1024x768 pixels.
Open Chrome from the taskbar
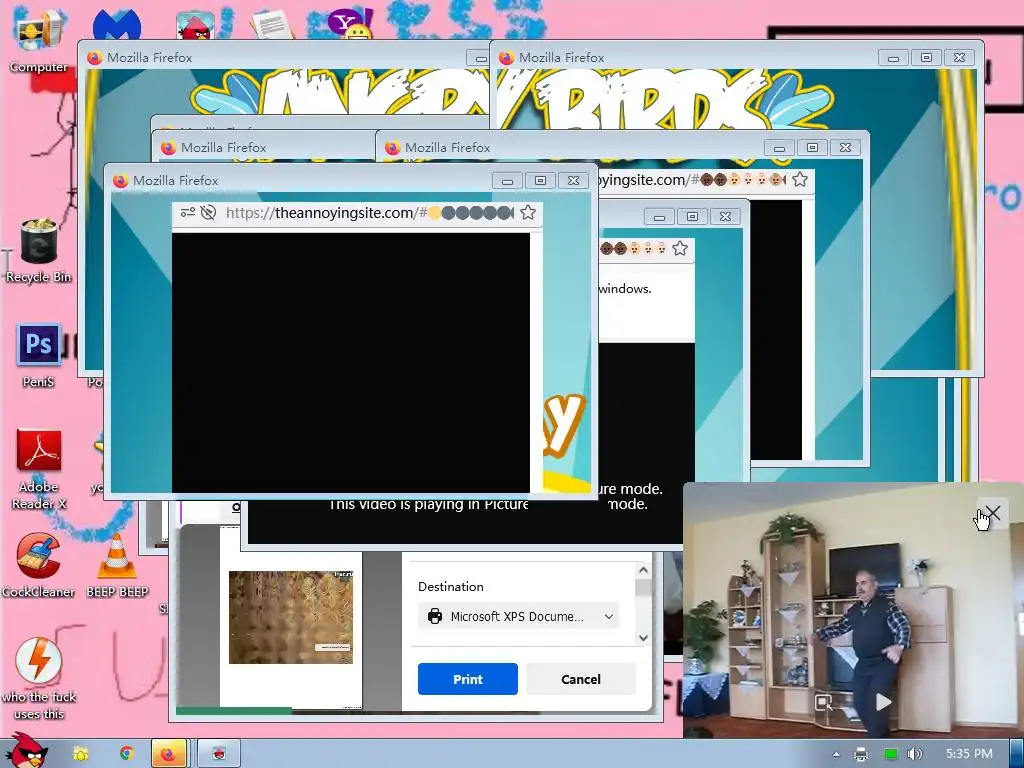point(127,754)
